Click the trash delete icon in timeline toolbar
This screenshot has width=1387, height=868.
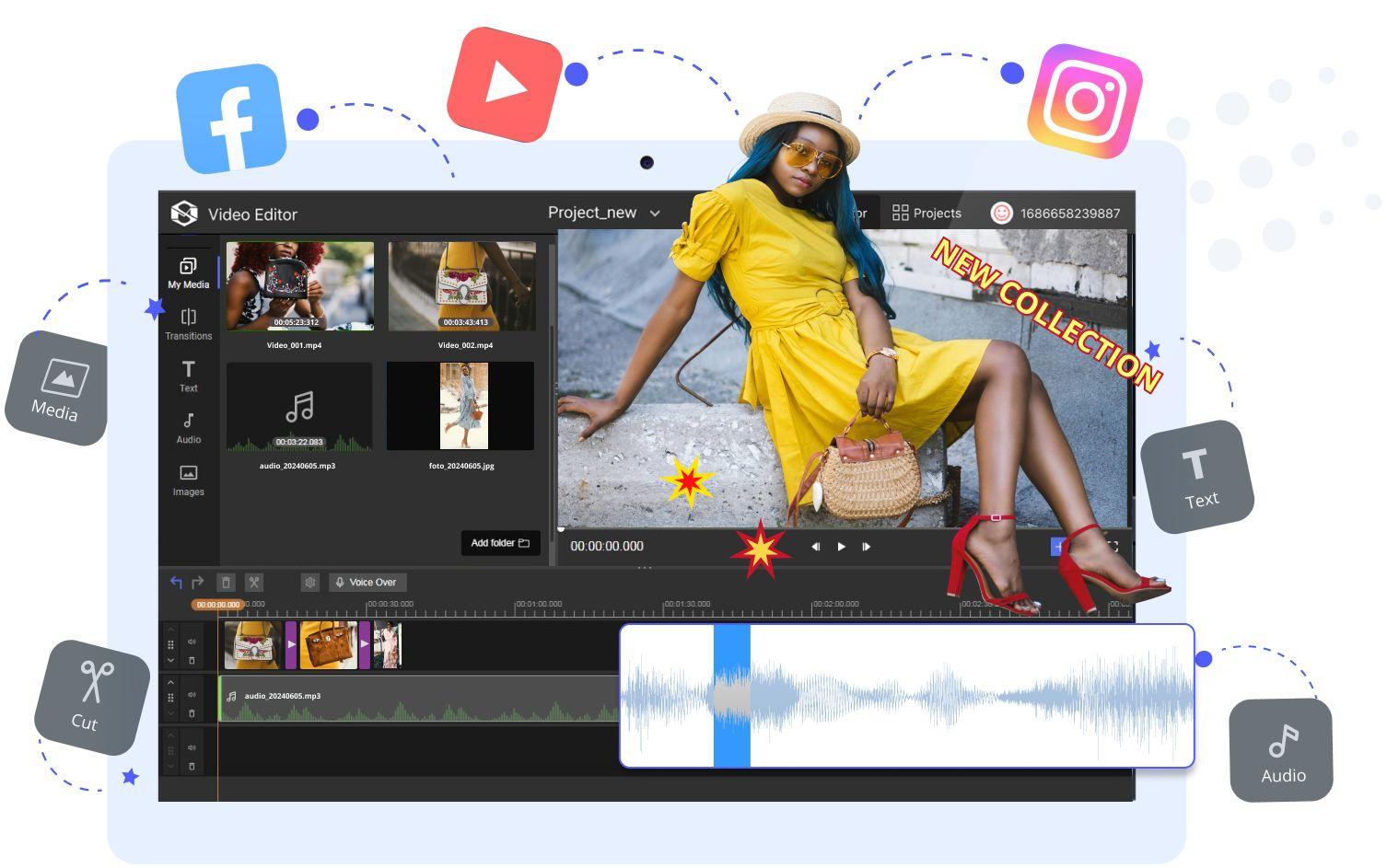(x=226, y=582)
